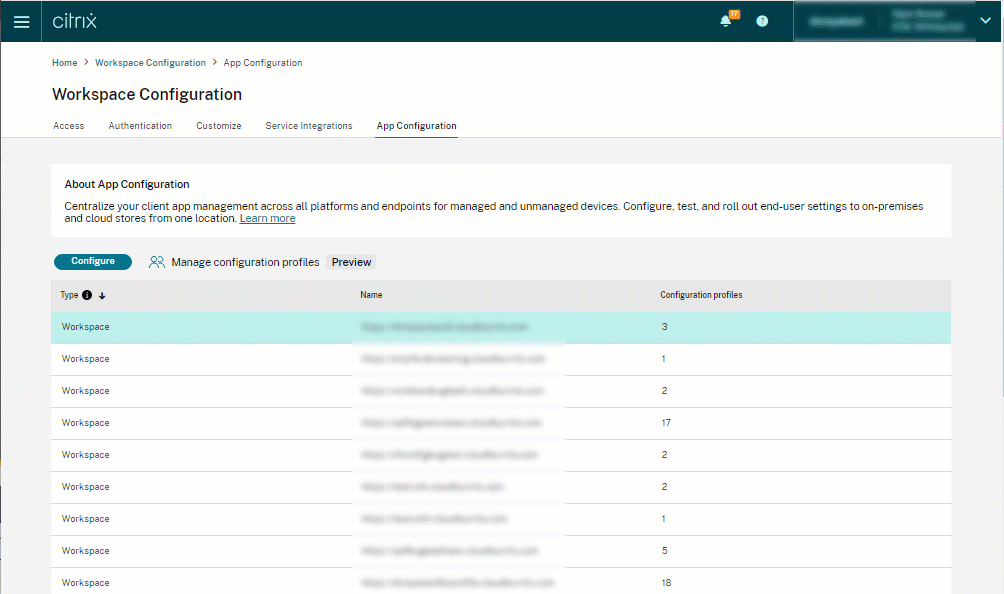The width and height of the screenshot is (1004, 594).
Task: Select the highlighted row with 3 profiles
Action: [x=500, y=327]
